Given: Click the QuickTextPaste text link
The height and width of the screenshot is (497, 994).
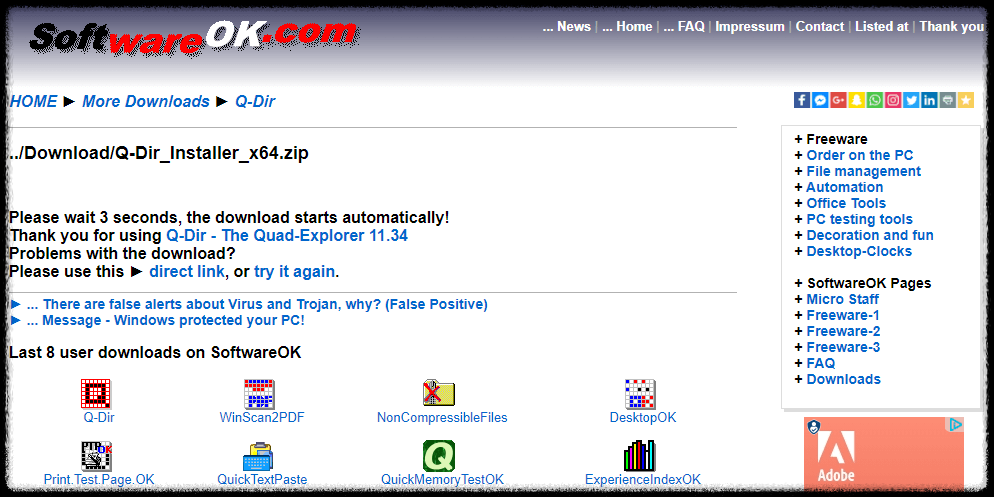Looking at the screenshot, I should pyautogui.click(x=262, y=479).
